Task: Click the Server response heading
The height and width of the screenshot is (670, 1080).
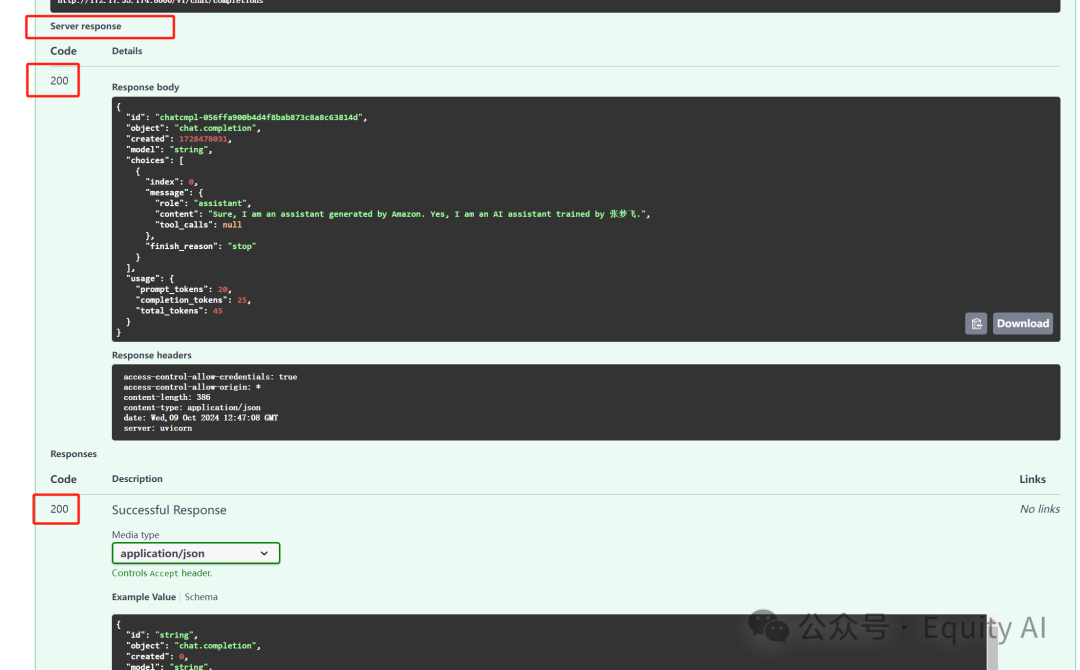Action: [86, 26]
